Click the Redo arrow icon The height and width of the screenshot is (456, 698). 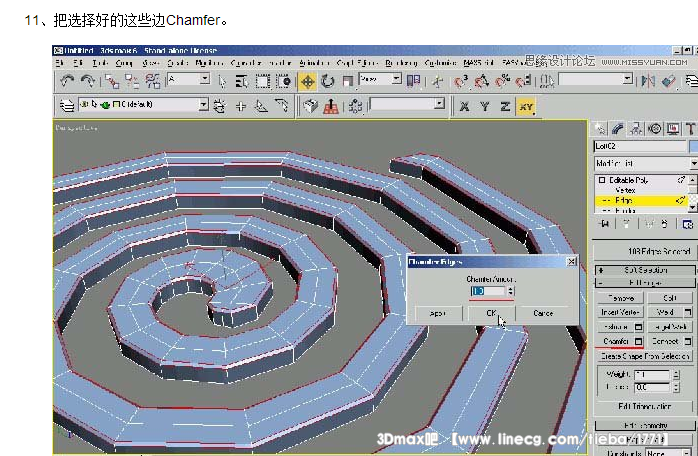(87, 81)
